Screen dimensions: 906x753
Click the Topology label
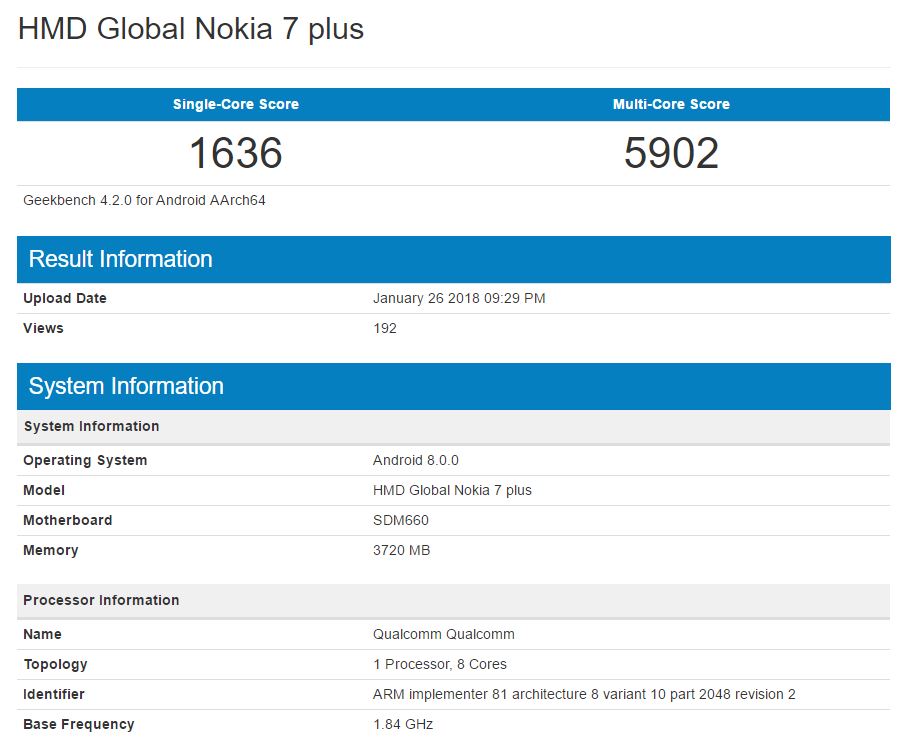[x=55, y=664]
